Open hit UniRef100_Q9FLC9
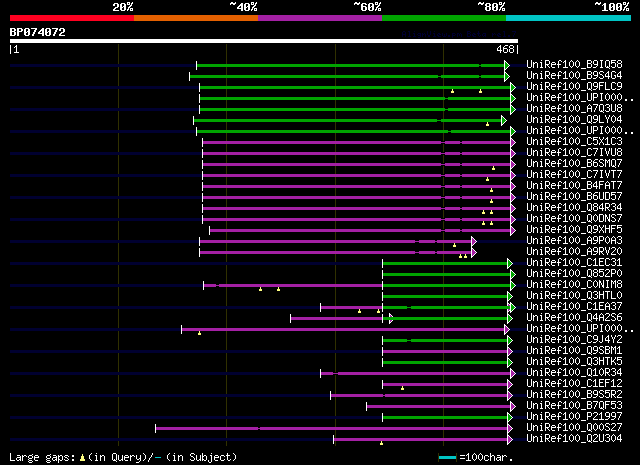The width and height of the screenshot is (640, 465). 574,87
